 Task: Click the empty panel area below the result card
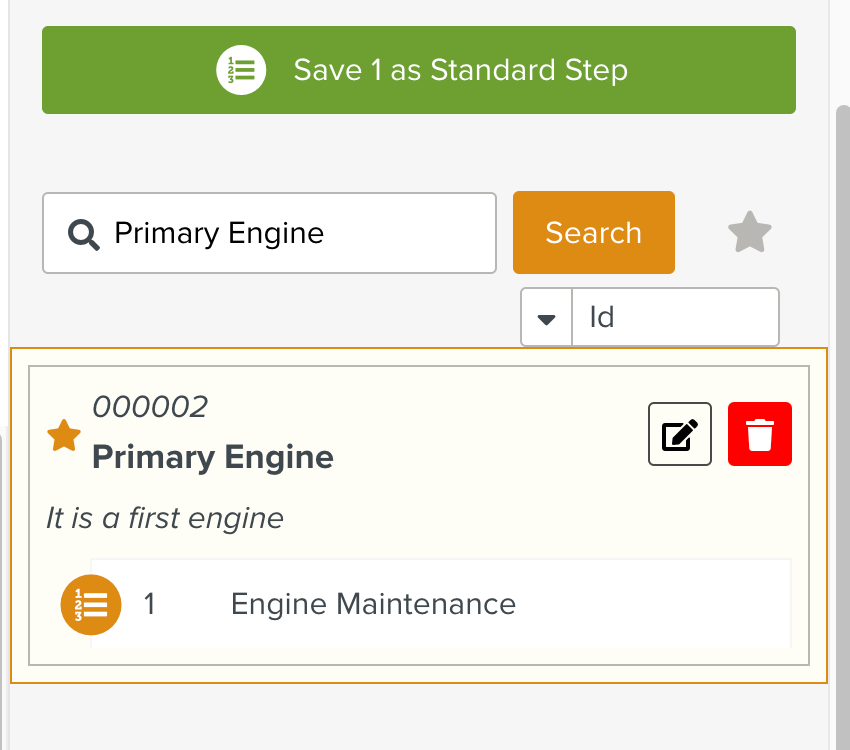tap(420, 716)
